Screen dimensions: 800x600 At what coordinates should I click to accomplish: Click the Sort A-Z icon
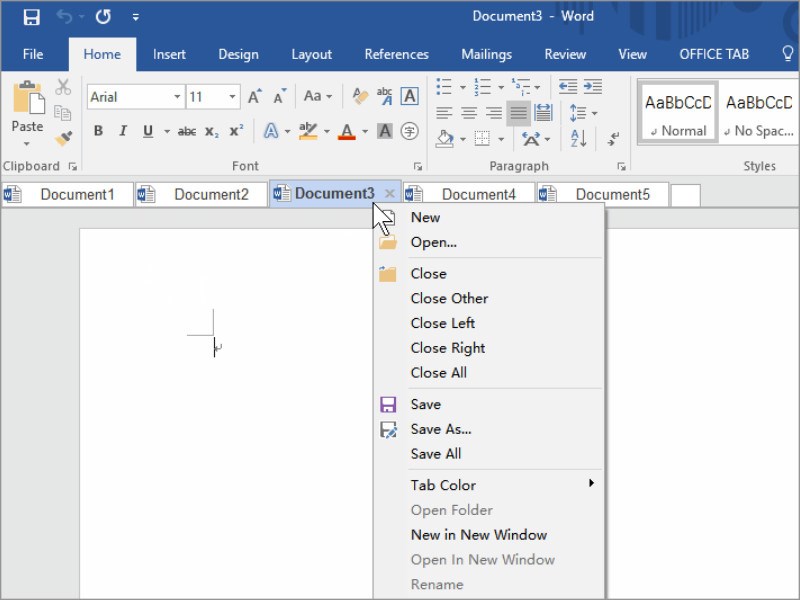click(x=578, y=139)
